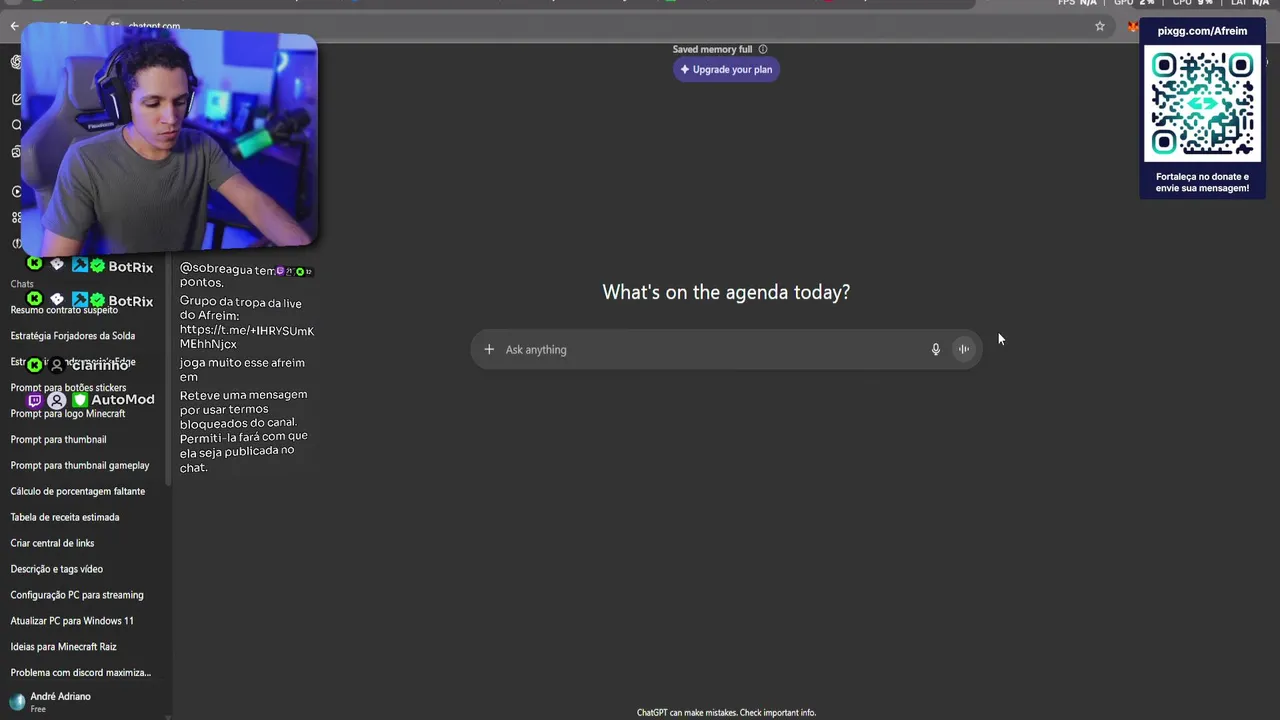The image size is (1280, 720).
Task: Open chat Configuração PC para streaming
Action: point(77,595)
